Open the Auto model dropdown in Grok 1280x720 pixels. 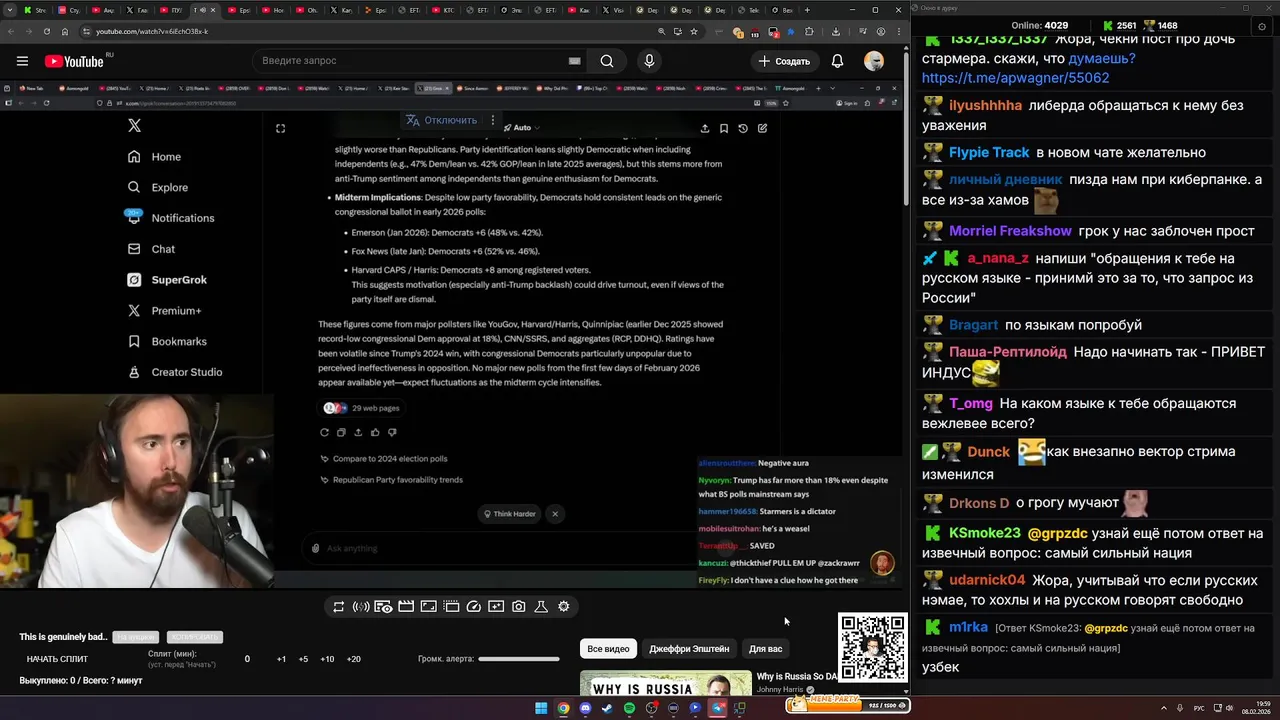(x=521, y=128)
